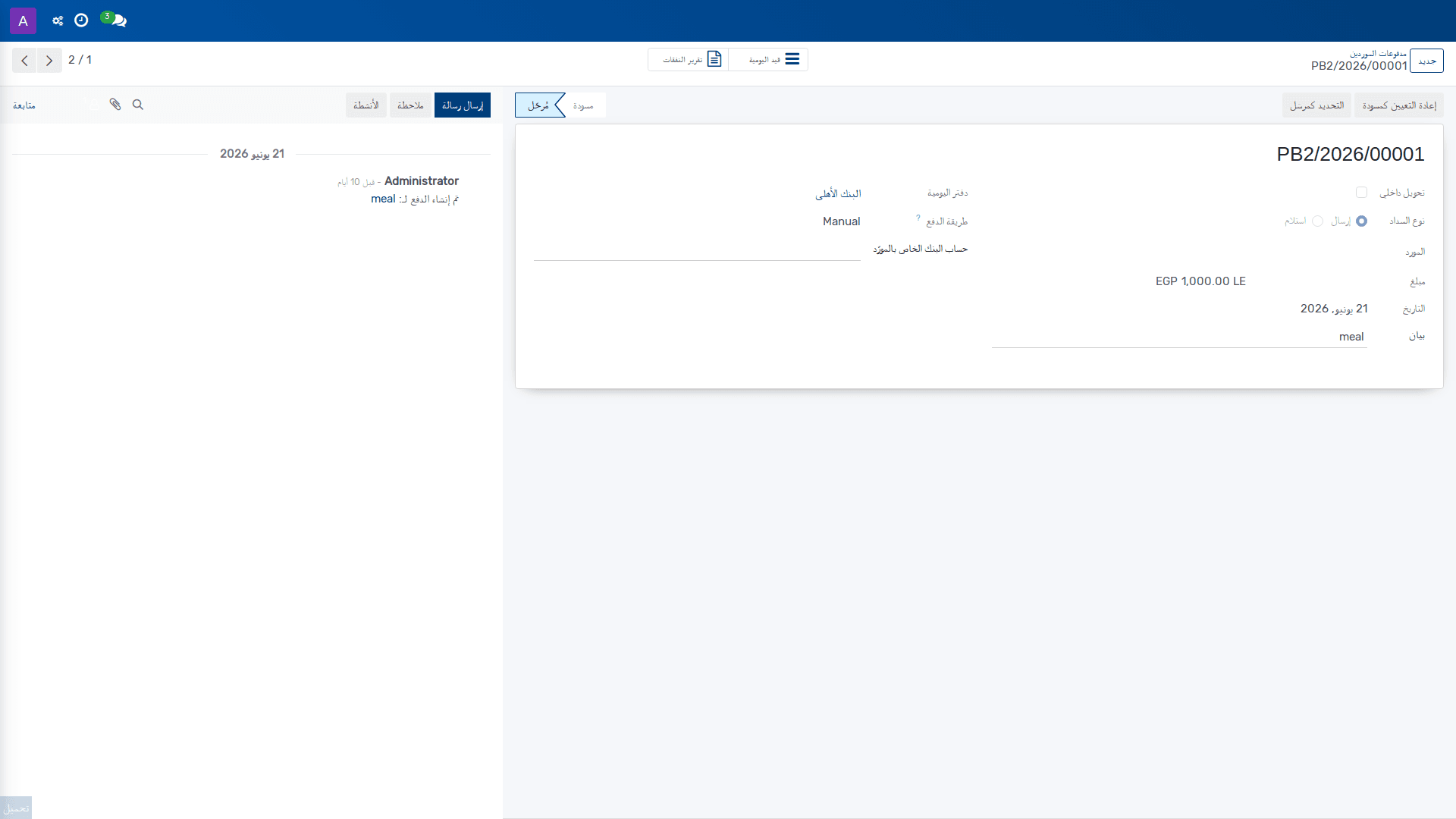Viewport: 1456px width, 819px height.
Task: Click the record title PB2/2026/00001 heading
Action: coord(1351,154)
